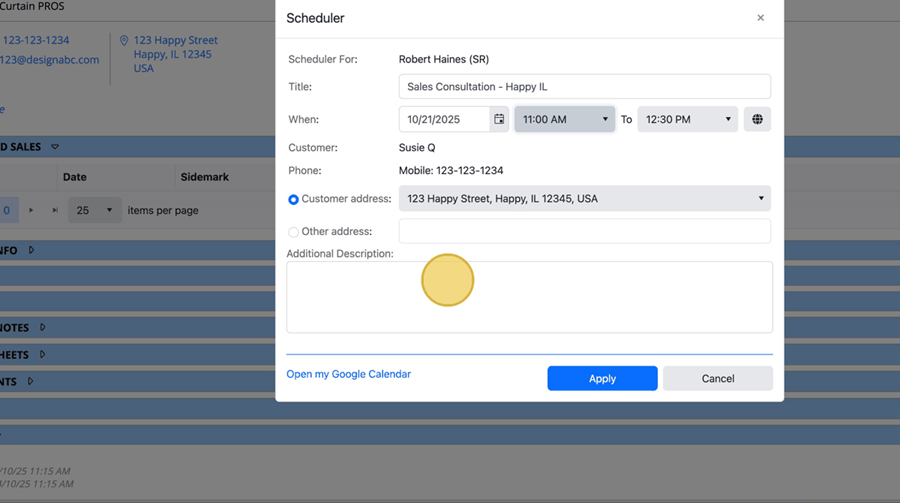Open my Google Calendar link
900x503 pixels.
click(348, 374)
